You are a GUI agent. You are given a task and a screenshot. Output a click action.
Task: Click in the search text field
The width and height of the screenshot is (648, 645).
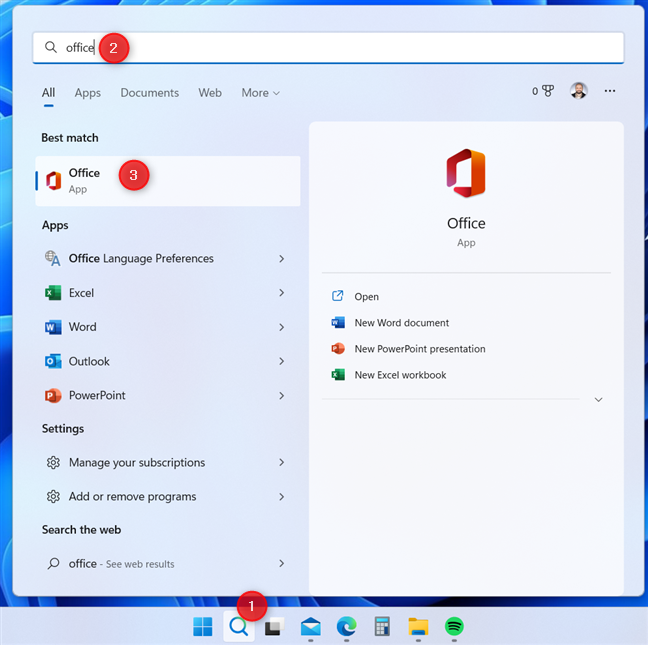click(328, 48)
